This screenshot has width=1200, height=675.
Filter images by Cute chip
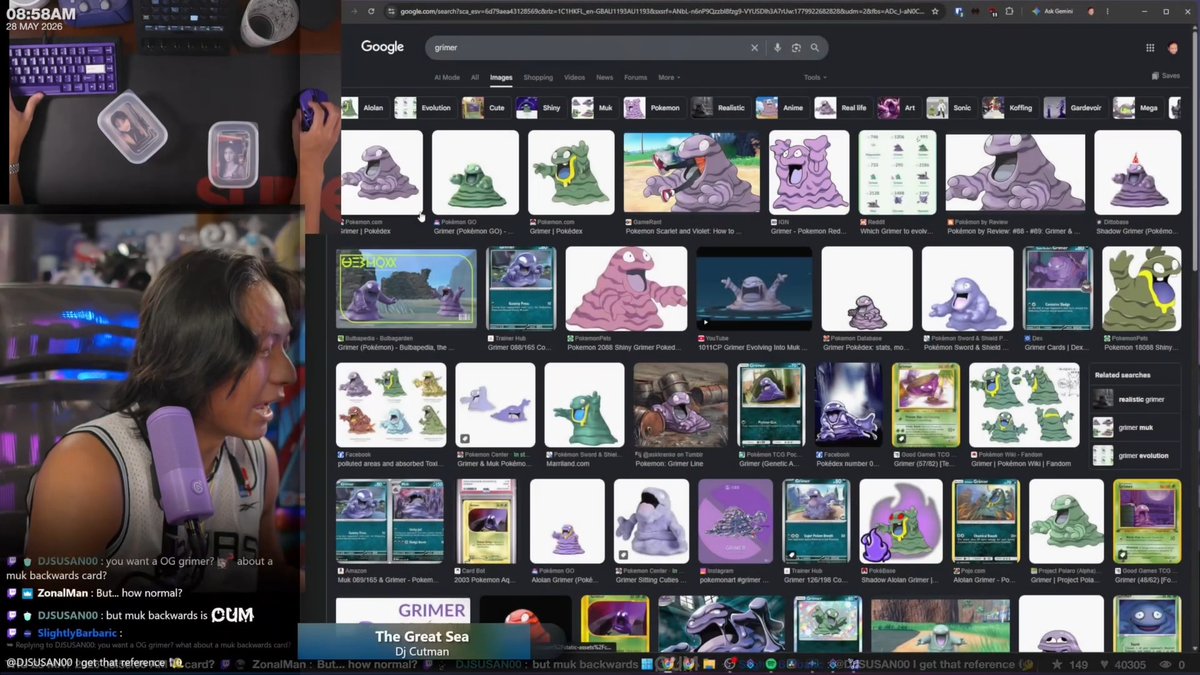pyautogui.click(x=487, y=108)
